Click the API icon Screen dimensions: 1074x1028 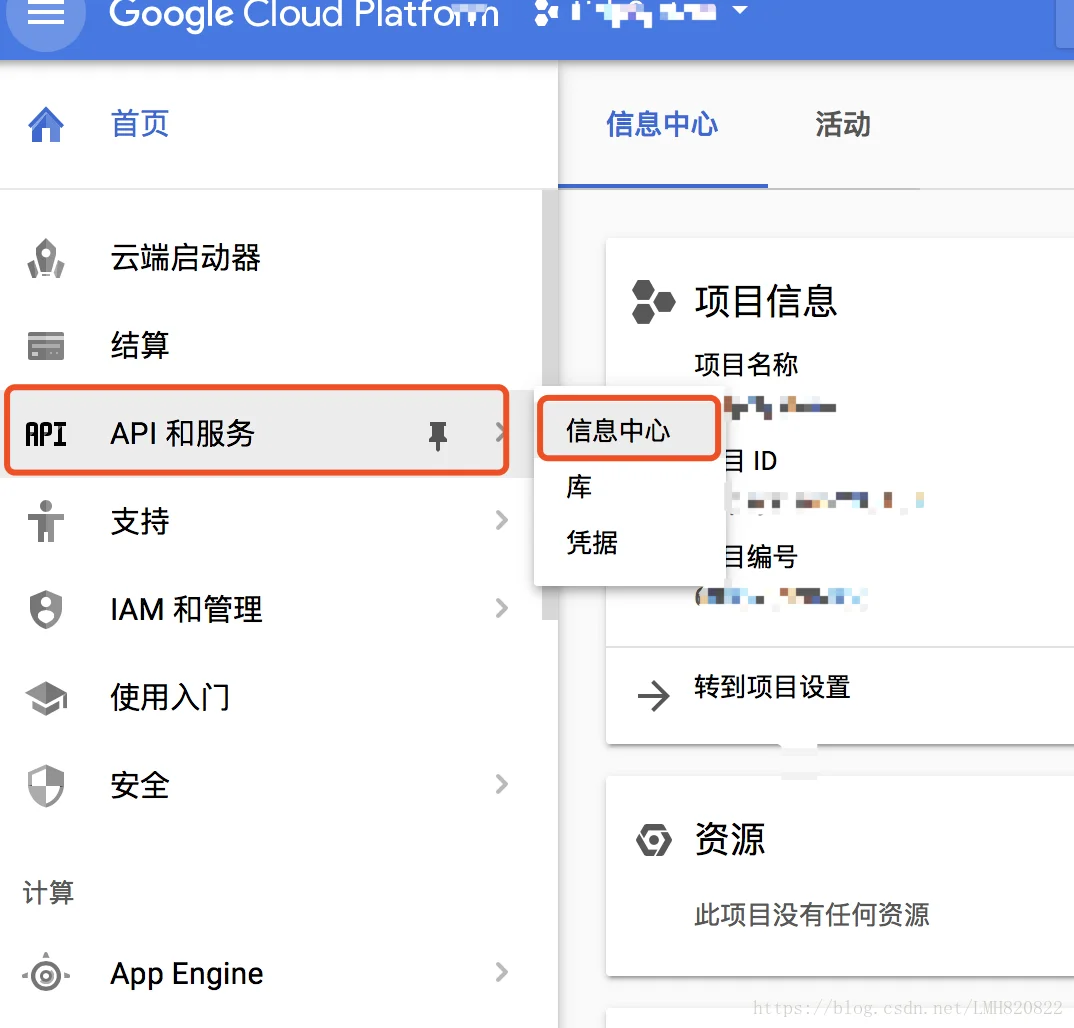click(46, 434)
